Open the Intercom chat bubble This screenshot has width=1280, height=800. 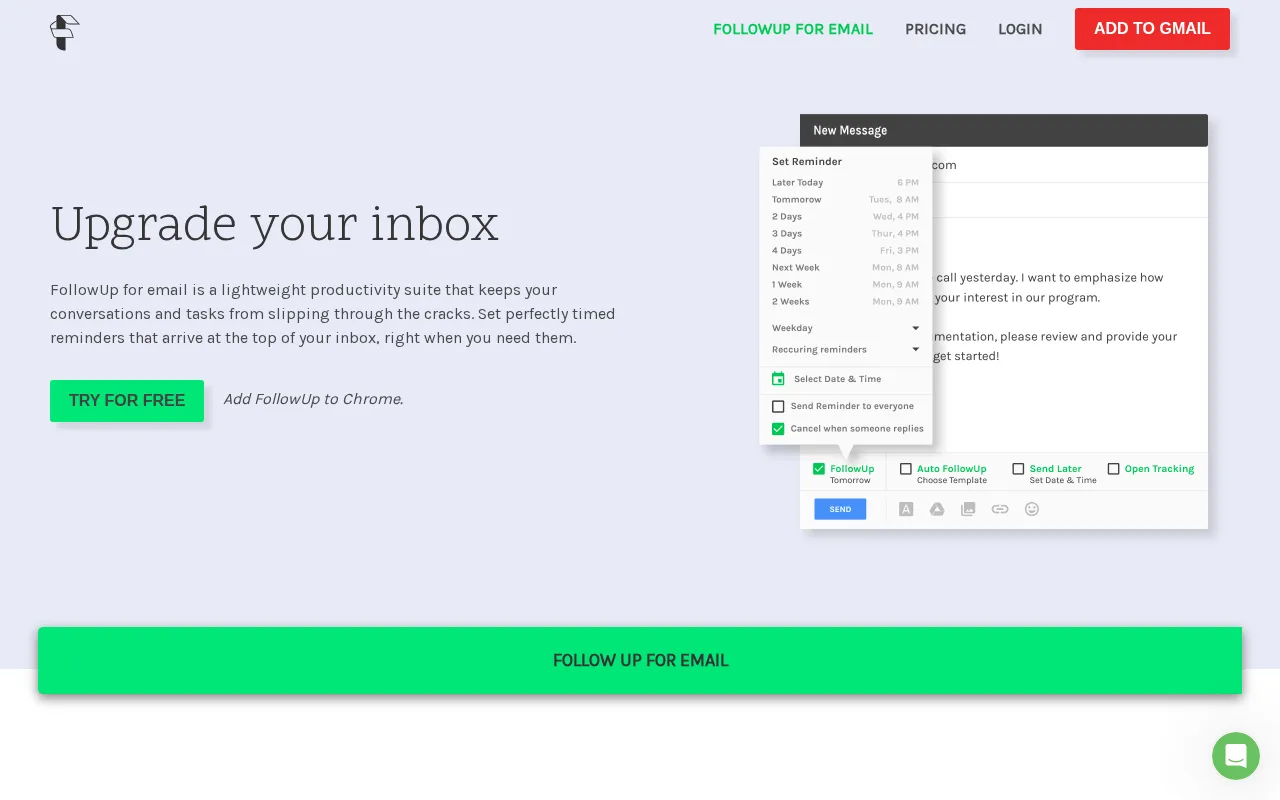tap(1236, 756)
